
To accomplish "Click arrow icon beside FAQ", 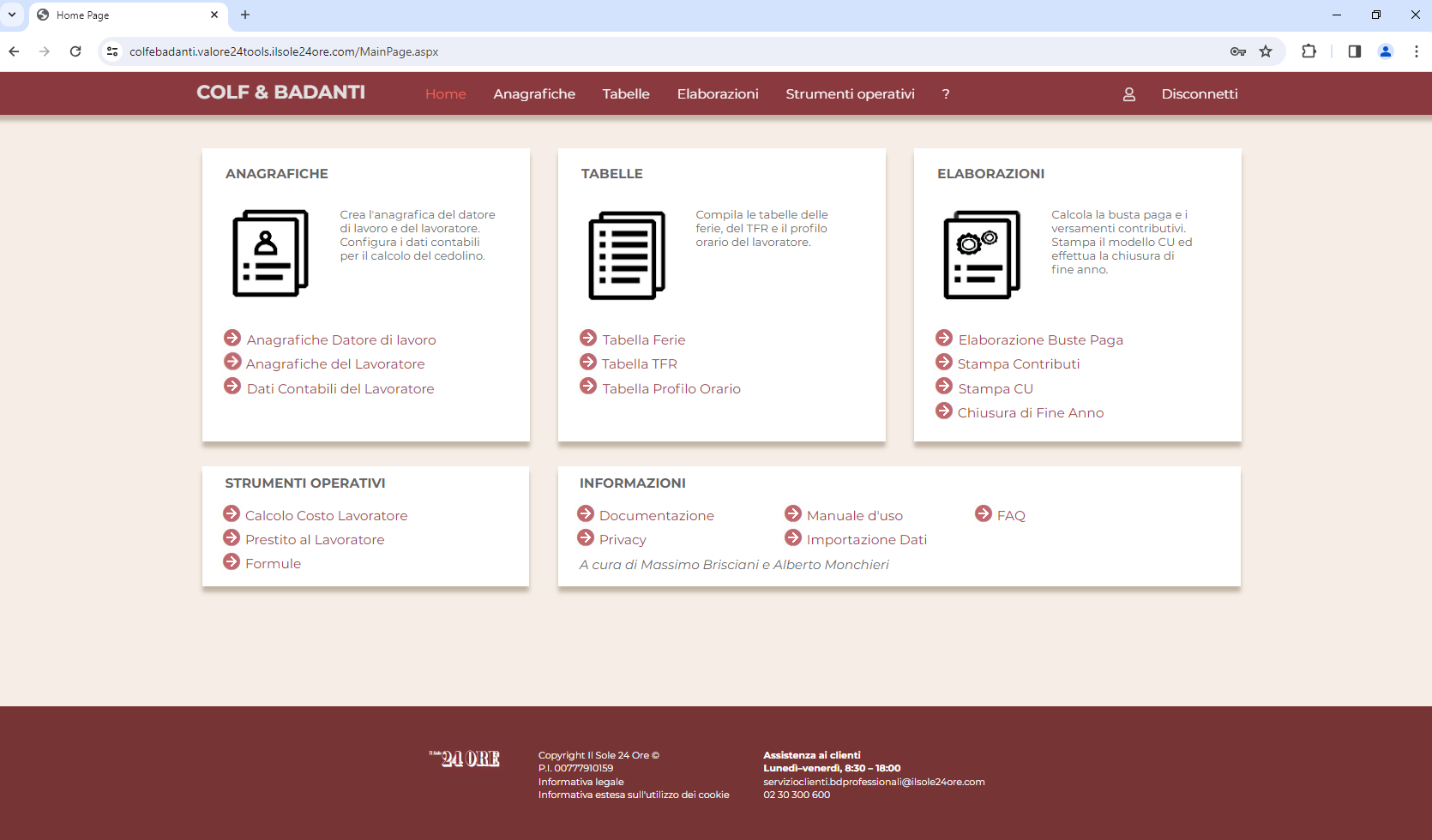I will coord(984,513).
